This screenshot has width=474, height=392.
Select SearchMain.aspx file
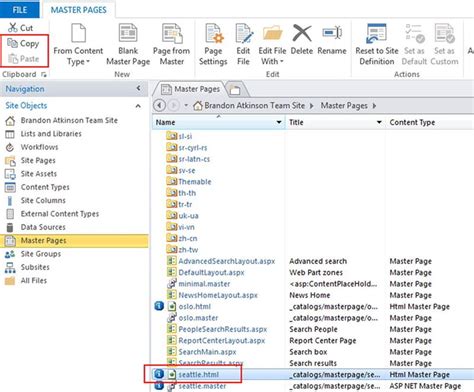[x=207, y=352]
